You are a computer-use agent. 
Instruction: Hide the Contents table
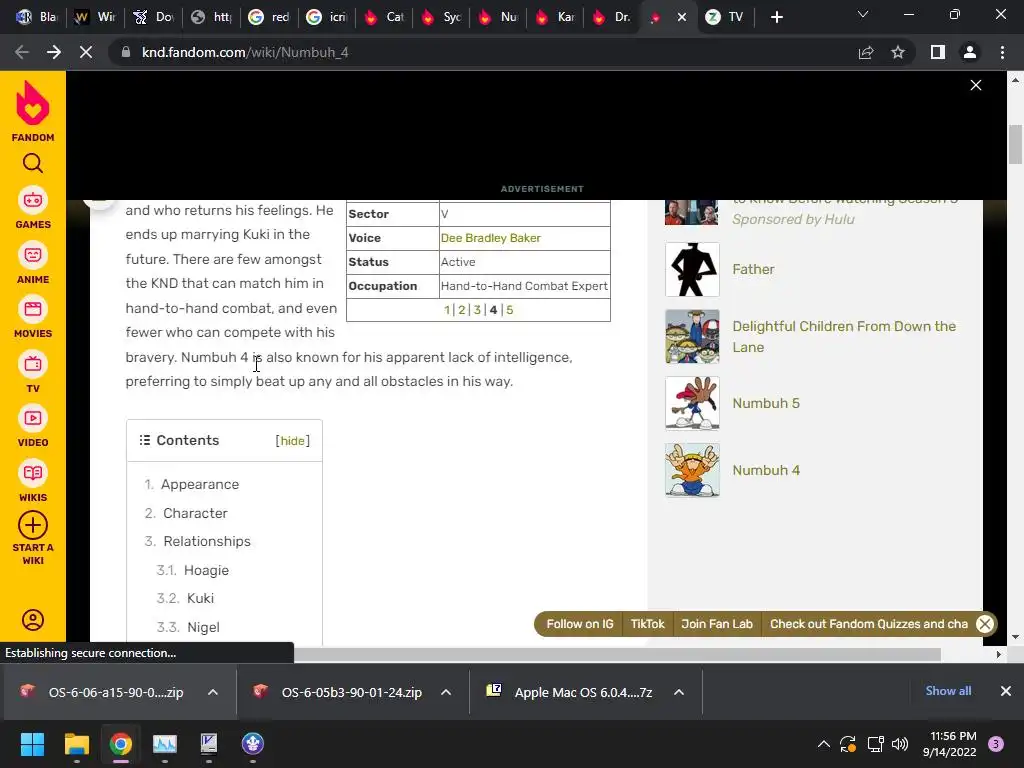click(293, 441)
